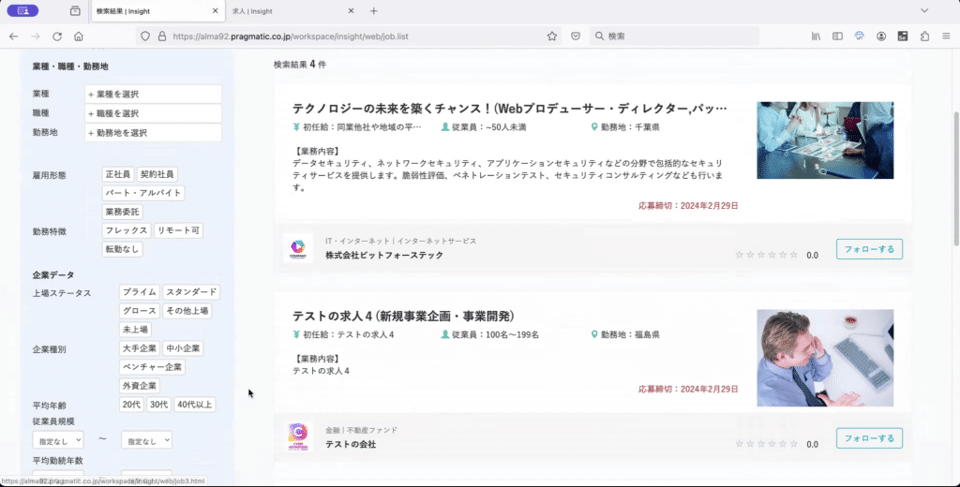Select the 検索結果 | Insight tab
The height and width of the screenshot is (487, 960).
[157, 11]
